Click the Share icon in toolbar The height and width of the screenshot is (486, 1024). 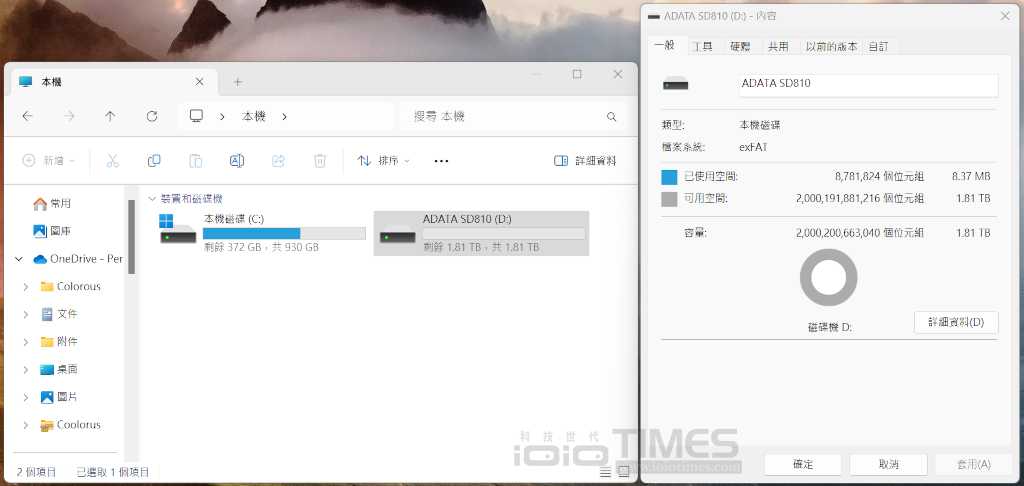279,160
